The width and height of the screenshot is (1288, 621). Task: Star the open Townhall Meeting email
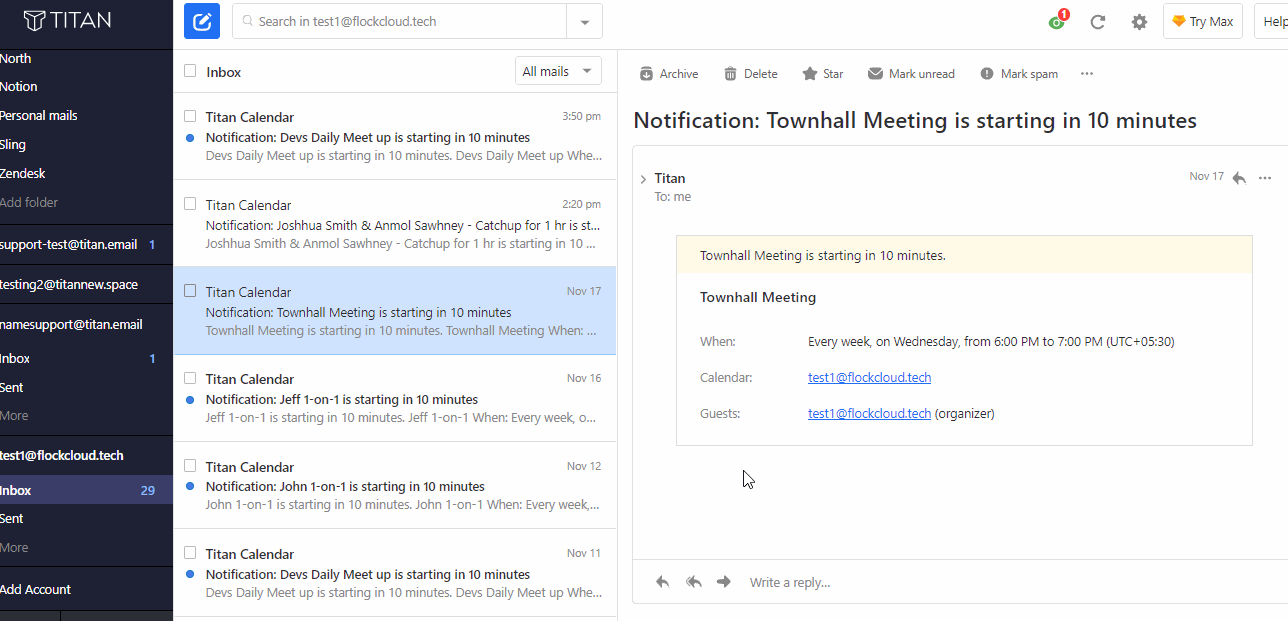(823, 74)
